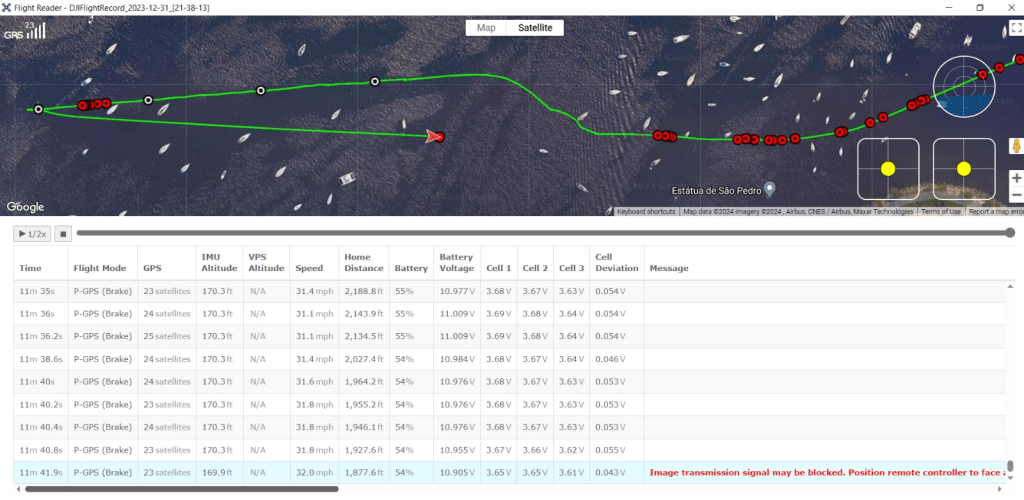Click the attitude horizon indicator
The height and width of the screenshot is (500, 1024).
point(964,84)
